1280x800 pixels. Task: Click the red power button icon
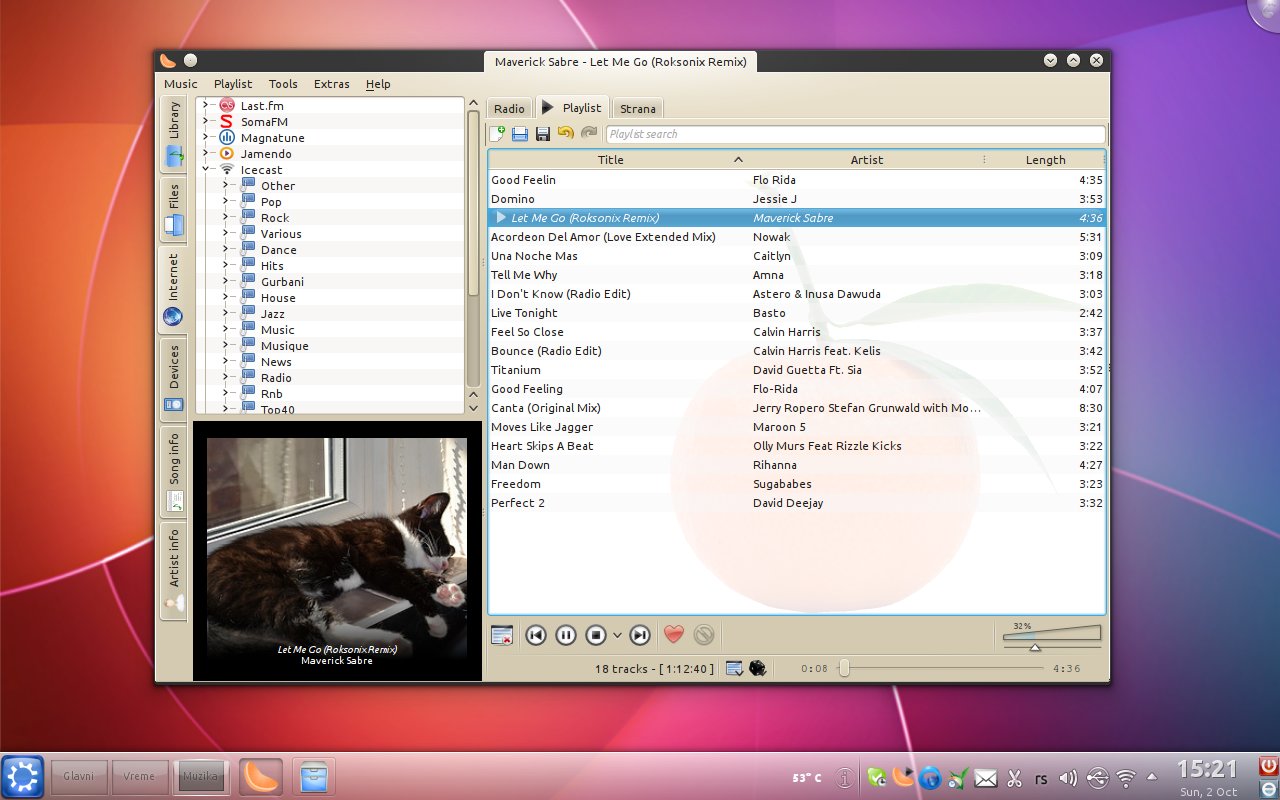pyautogui.click(x=1268, y=767)
